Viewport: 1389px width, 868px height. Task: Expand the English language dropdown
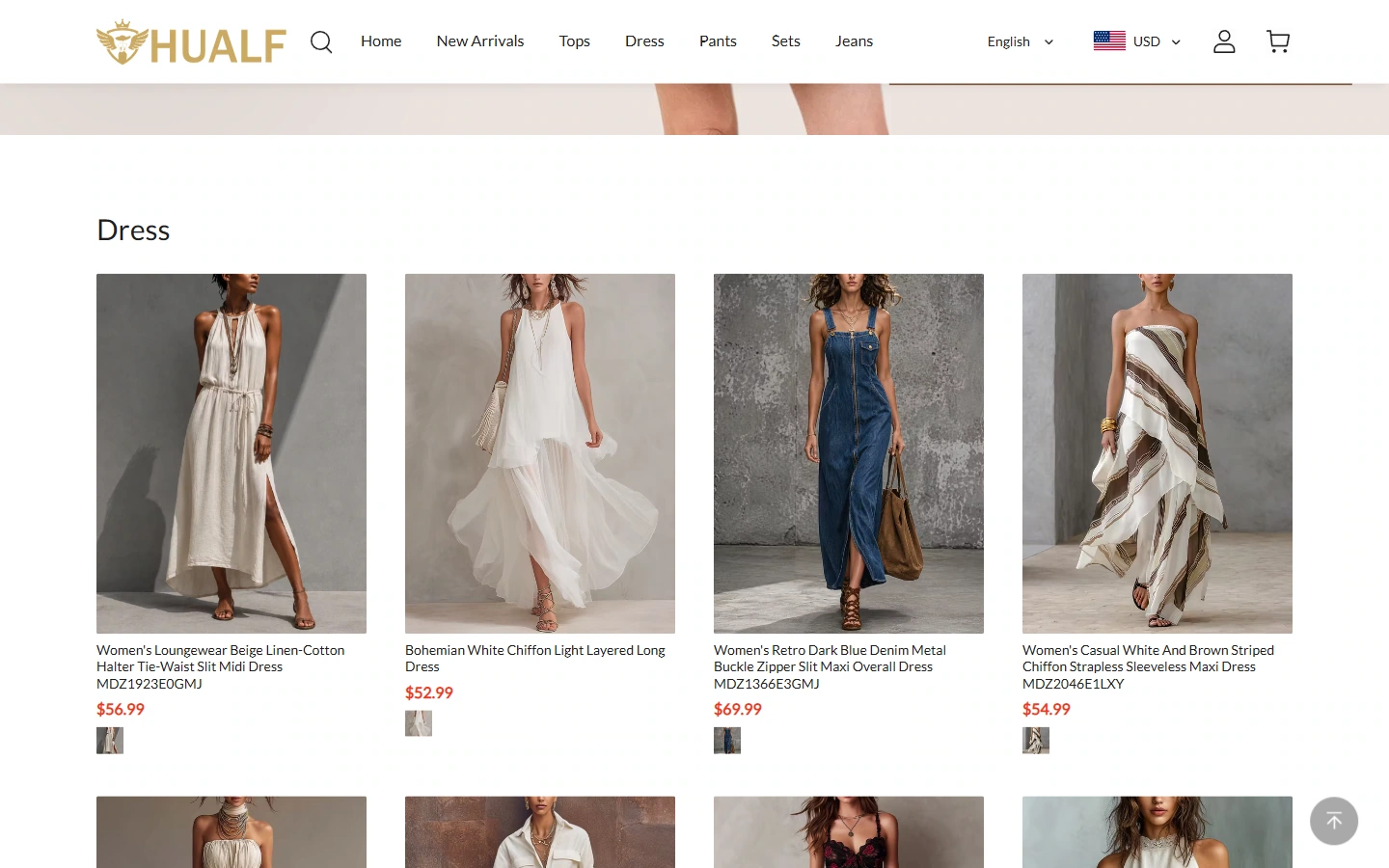click(1020, 41)
